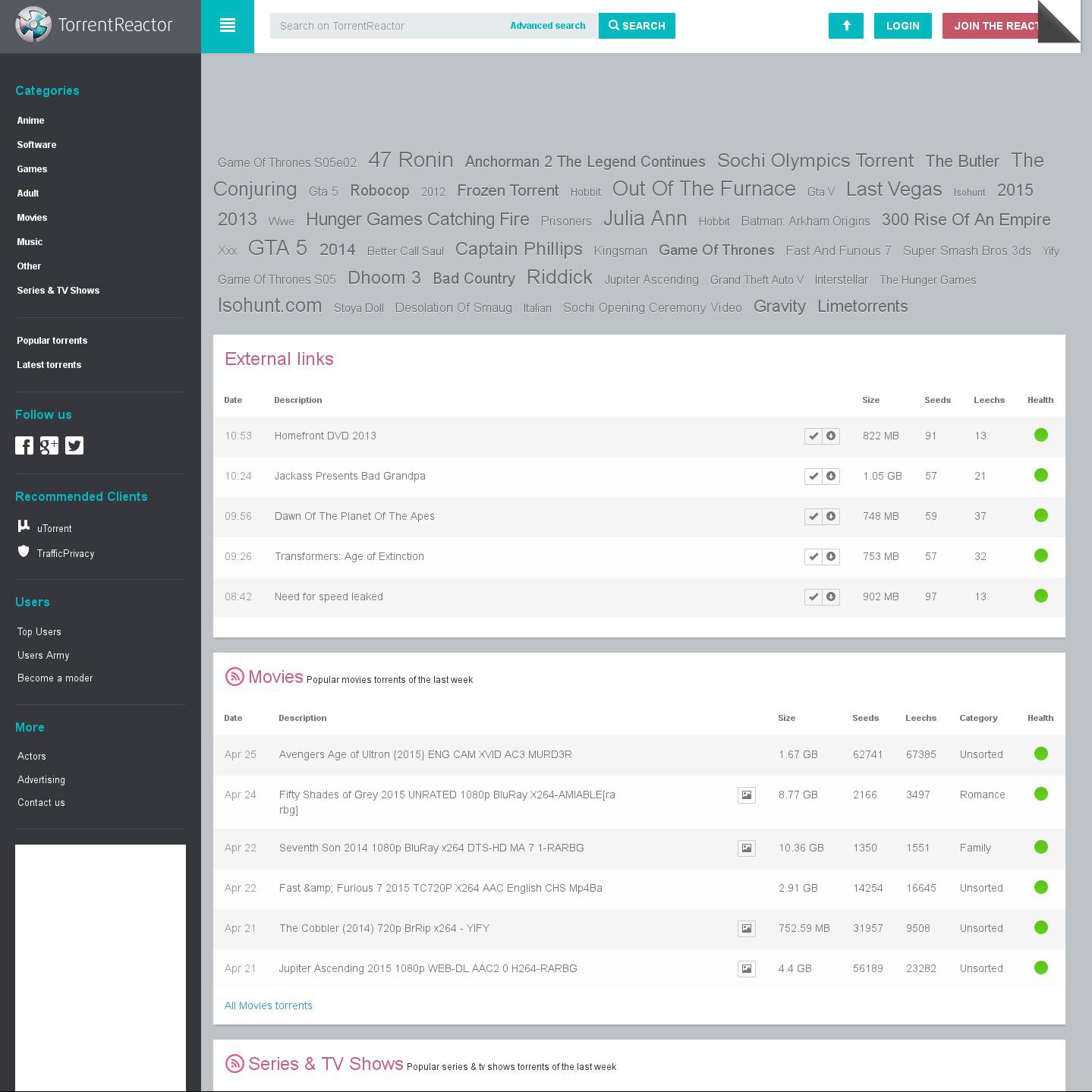Open the Series & TV Shows category
The width and height of the screenshot is (1092, 1092).
point(58,291)
